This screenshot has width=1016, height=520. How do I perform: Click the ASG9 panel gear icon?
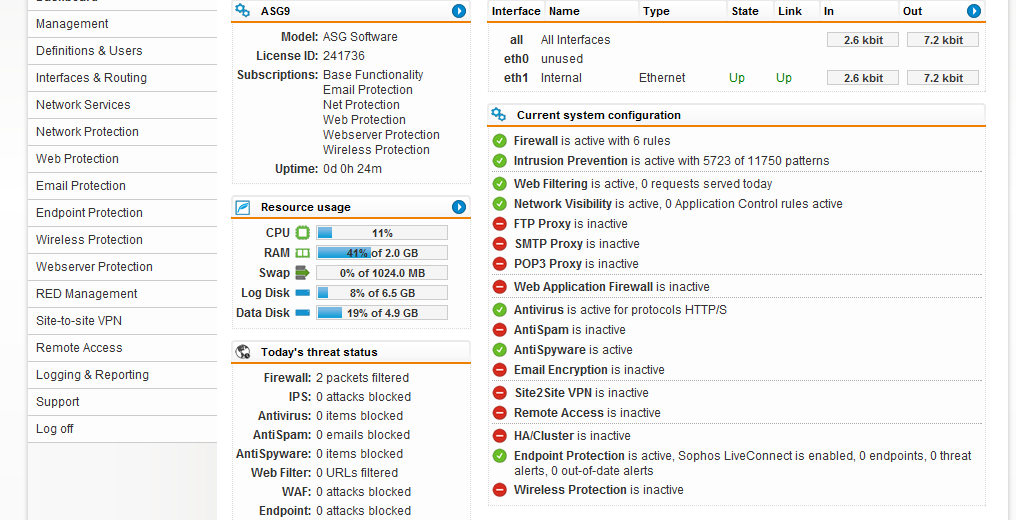[x=242, y=11]
